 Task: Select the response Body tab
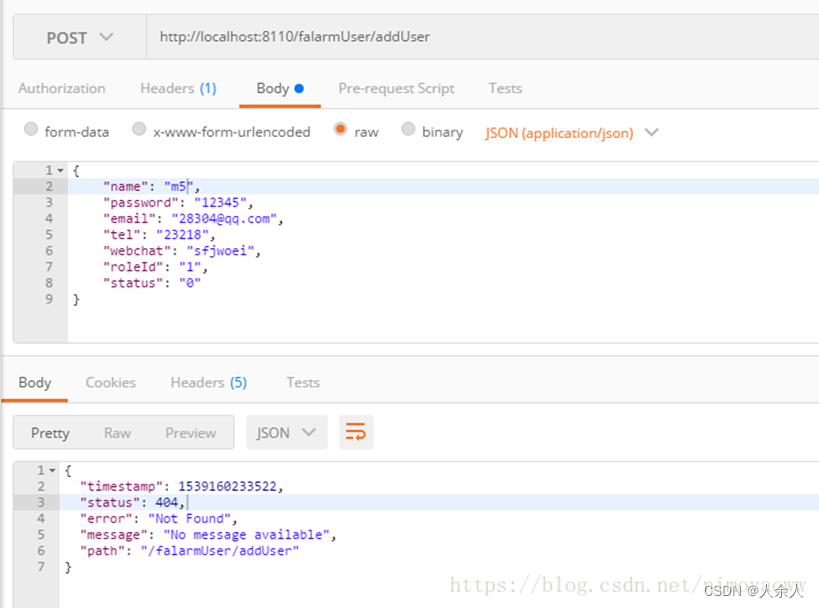[34, 382]
